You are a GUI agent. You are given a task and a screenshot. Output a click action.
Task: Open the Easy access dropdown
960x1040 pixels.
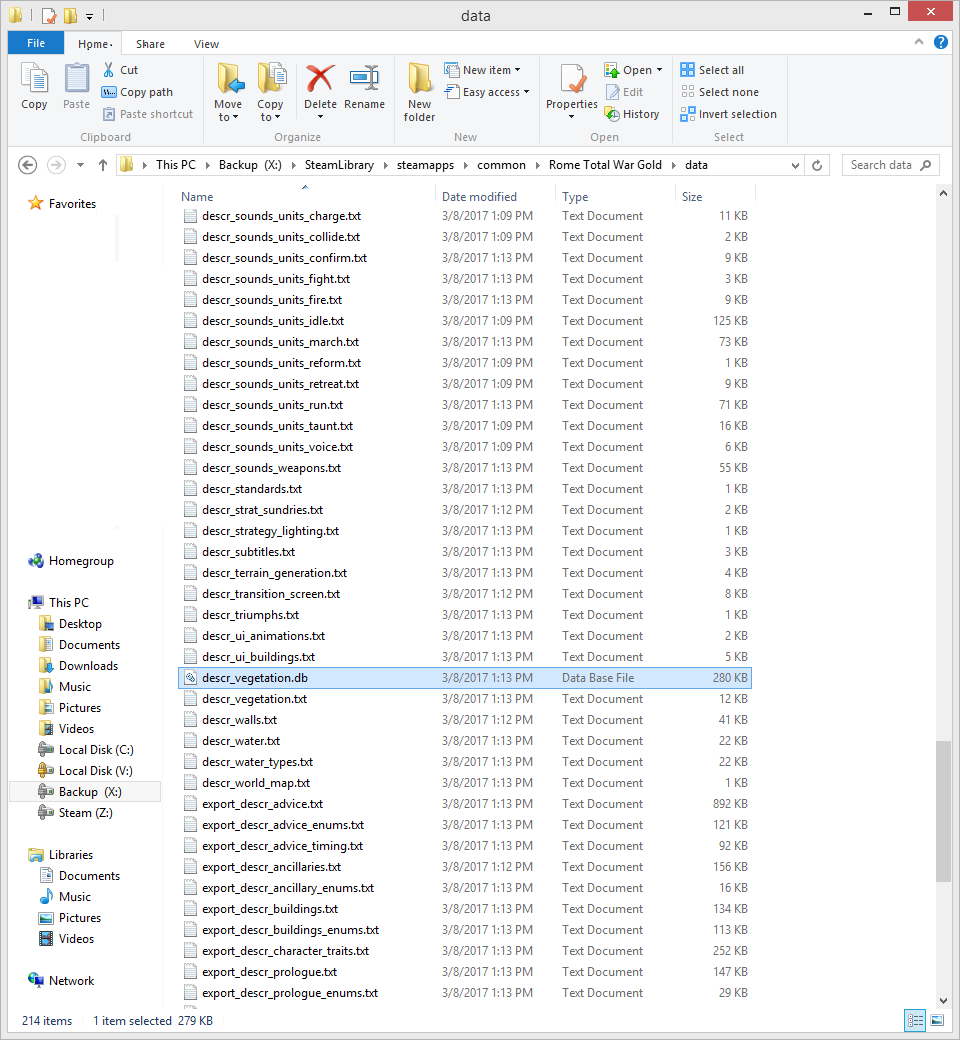coord(487,92)
